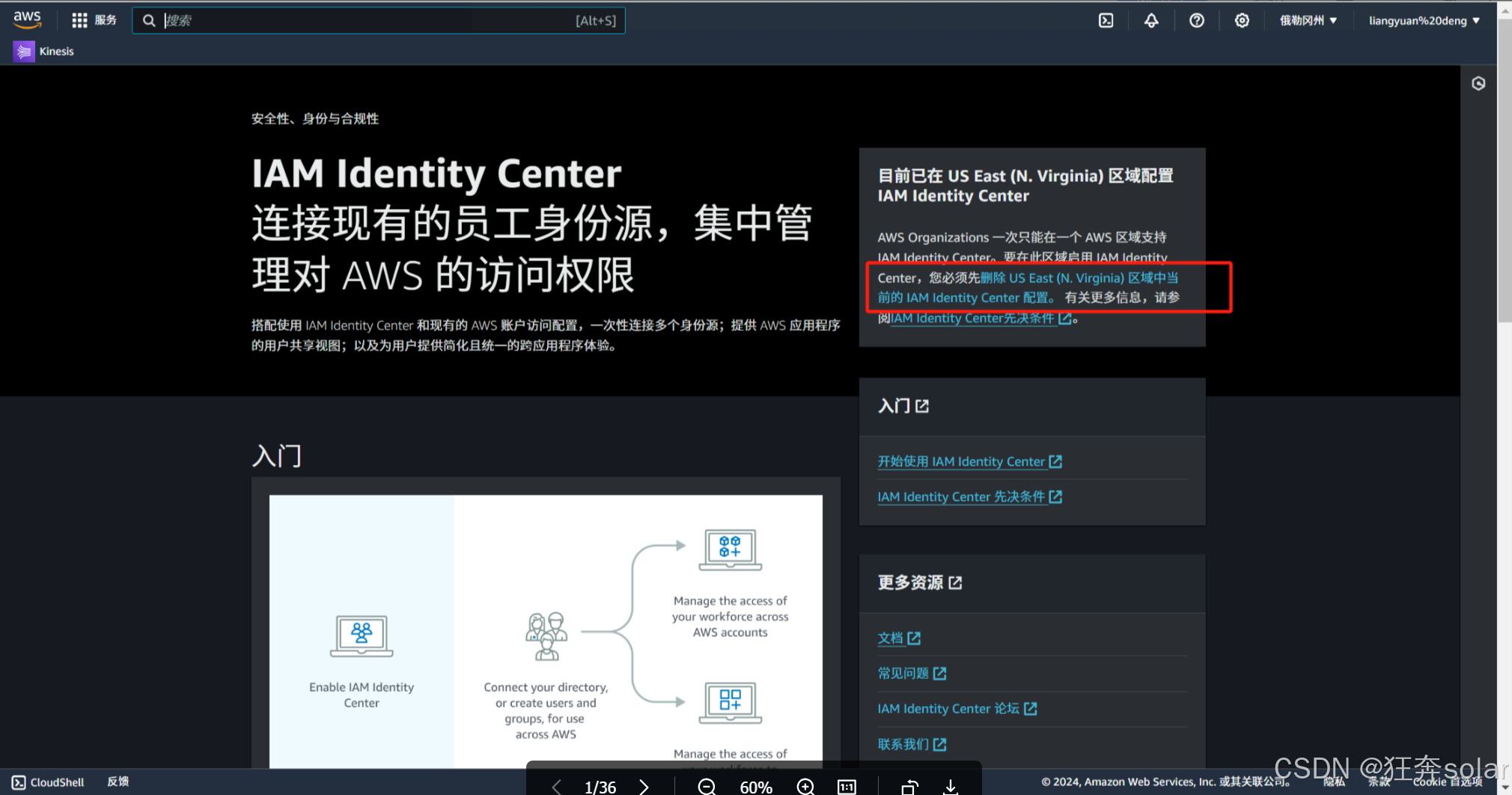Rotate the image in the viewer
The height and width of the screenshot is (795, 1512).
click(909, 787)
